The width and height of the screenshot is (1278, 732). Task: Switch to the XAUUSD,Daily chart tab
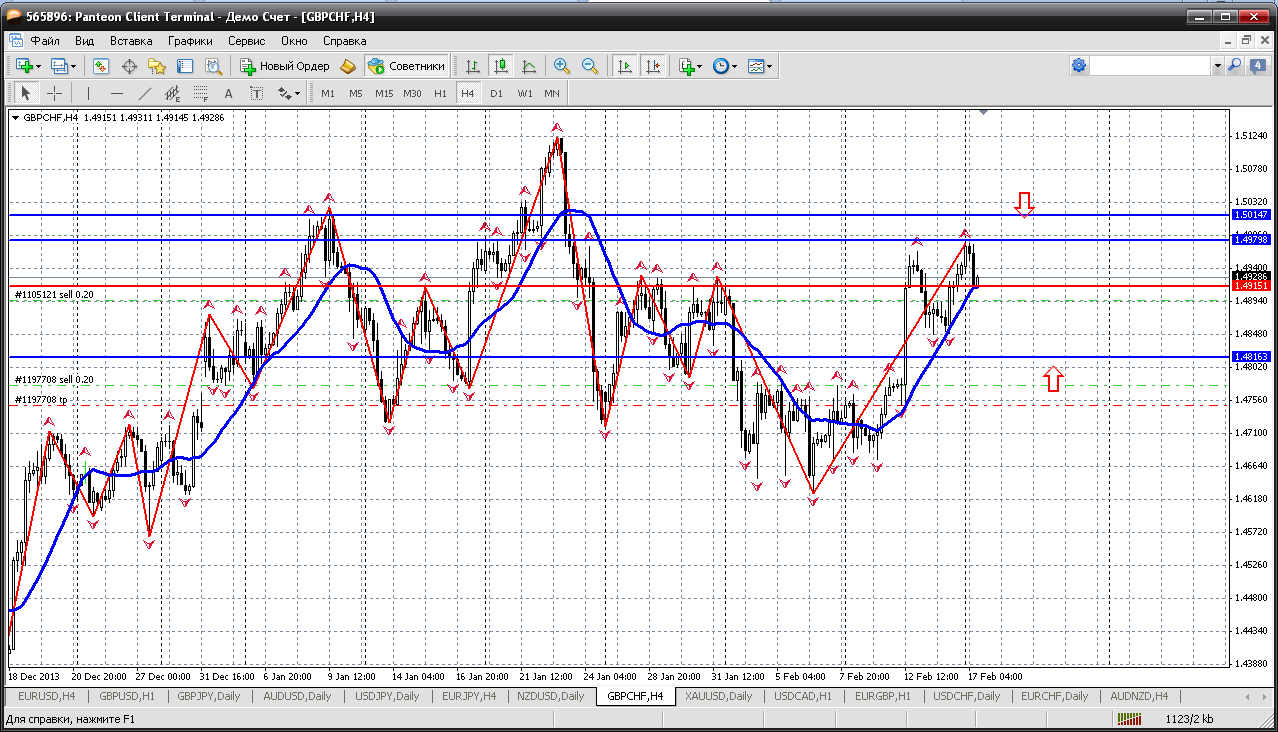pyautogui.click(x=719, y=696)
